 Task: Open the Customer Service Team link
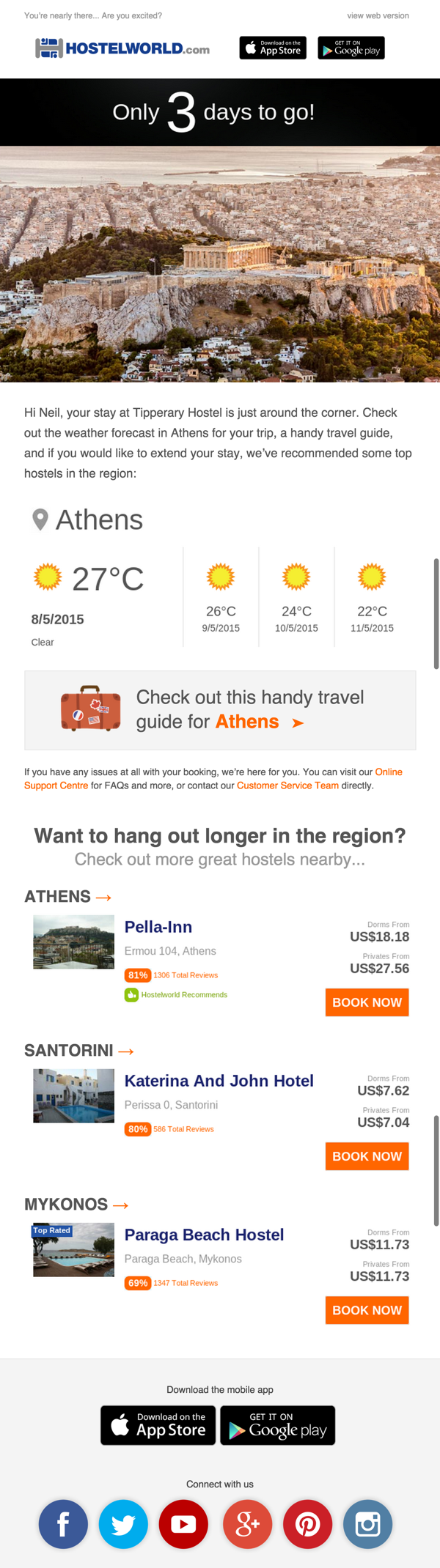pos(287,785)
